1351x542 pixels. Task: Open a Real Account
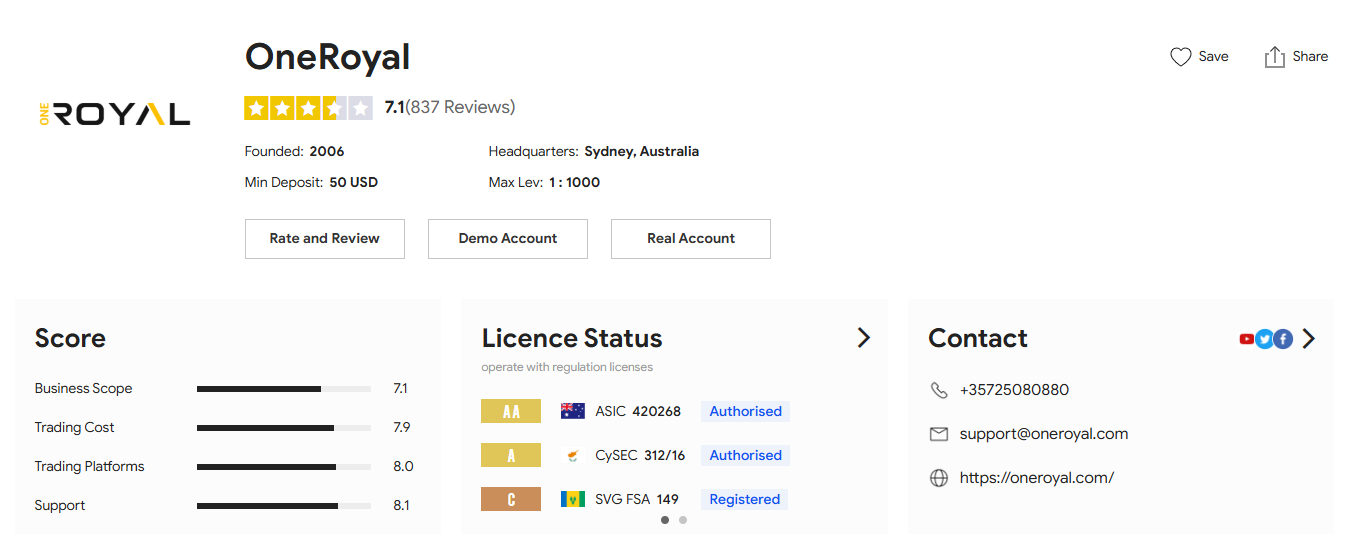click(x=691, y=239)
